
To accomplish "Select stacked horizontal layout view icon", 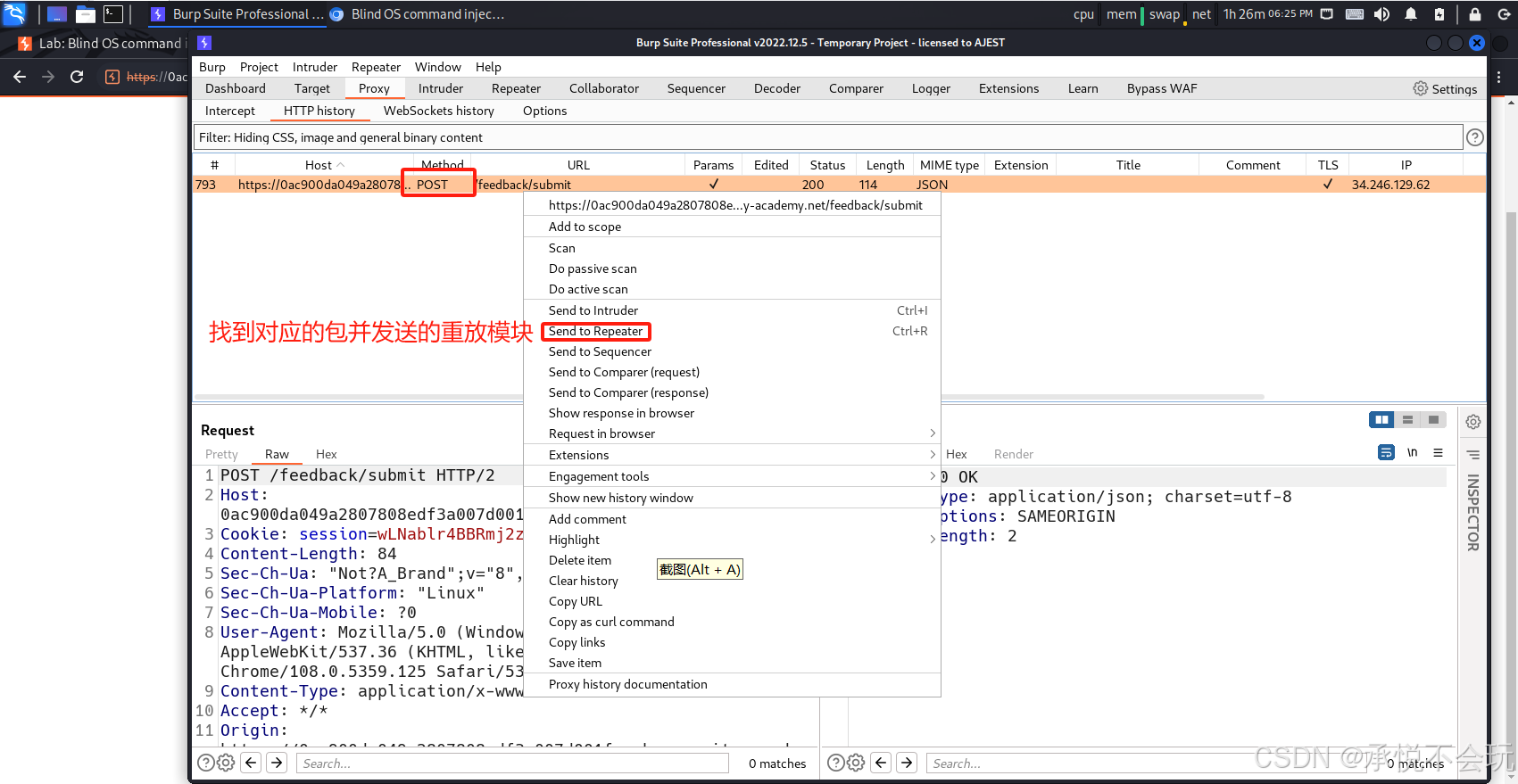I will (x=1407, y=420).
